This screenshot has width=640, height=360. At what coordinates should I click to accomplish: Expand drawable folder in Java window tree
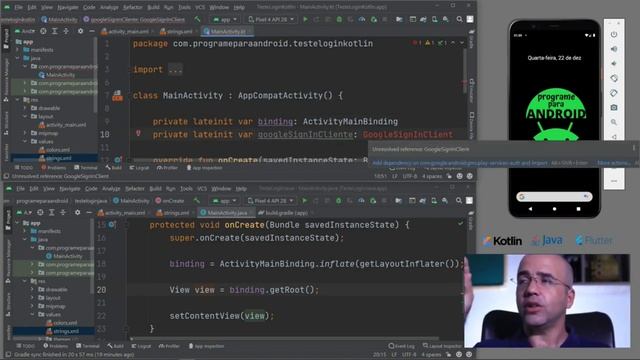pos(33,289)
